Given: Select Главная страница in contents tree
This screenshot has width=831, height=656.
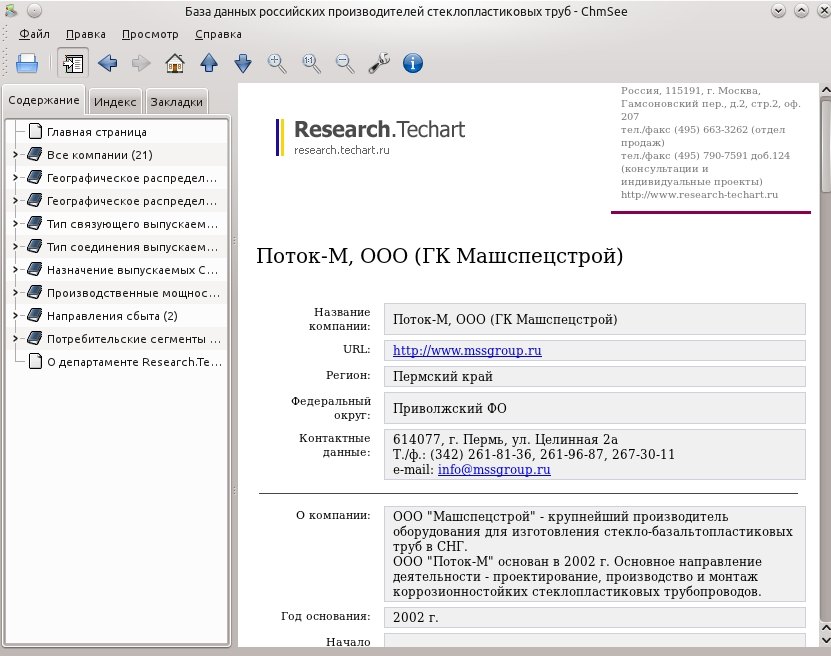Looking at the screenshot, I should tap(96, 132).
